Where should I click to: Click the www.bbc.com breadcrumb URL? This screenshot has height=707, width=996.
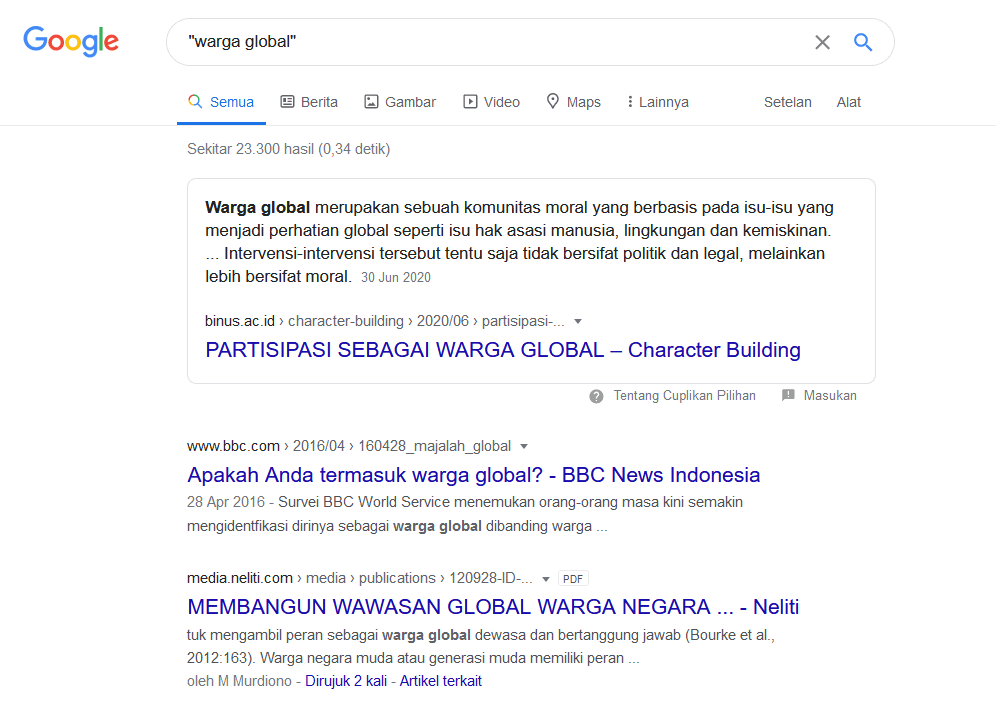[x=349, y=446]
